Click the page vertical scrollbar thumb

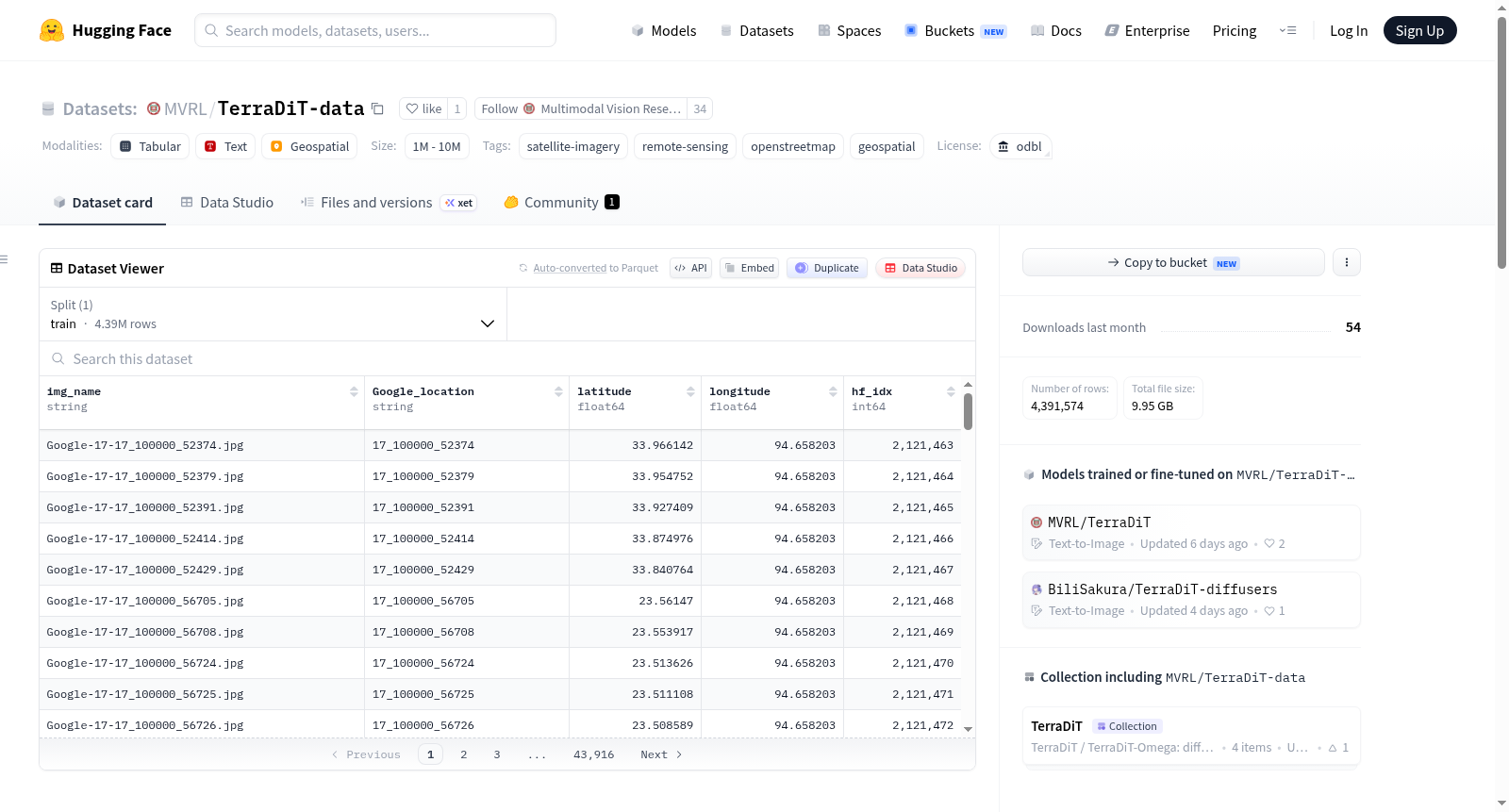point(1501,141)
